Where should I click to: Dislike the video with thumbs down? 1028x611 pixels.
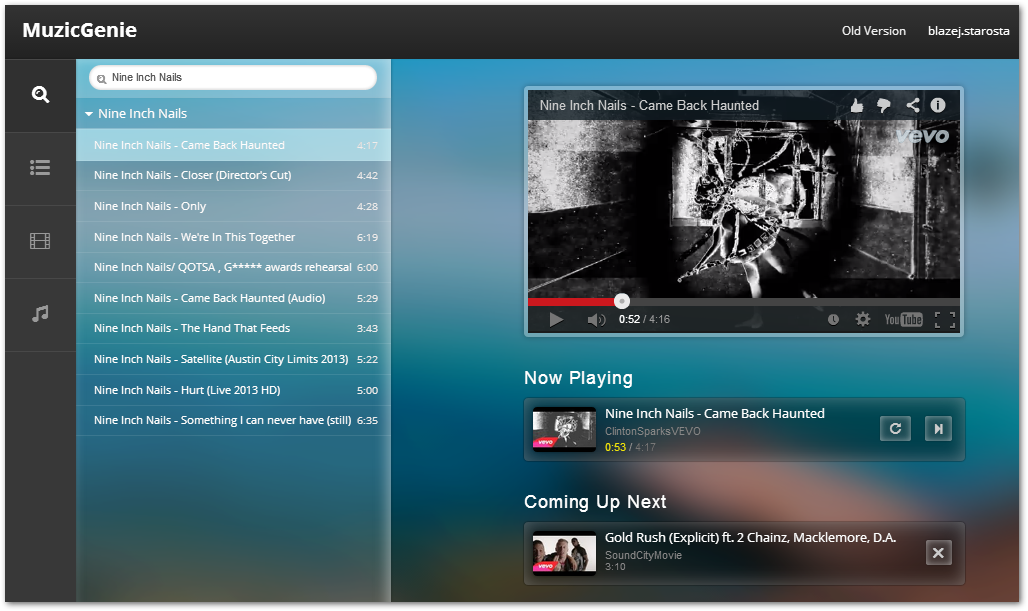(884, 106)
